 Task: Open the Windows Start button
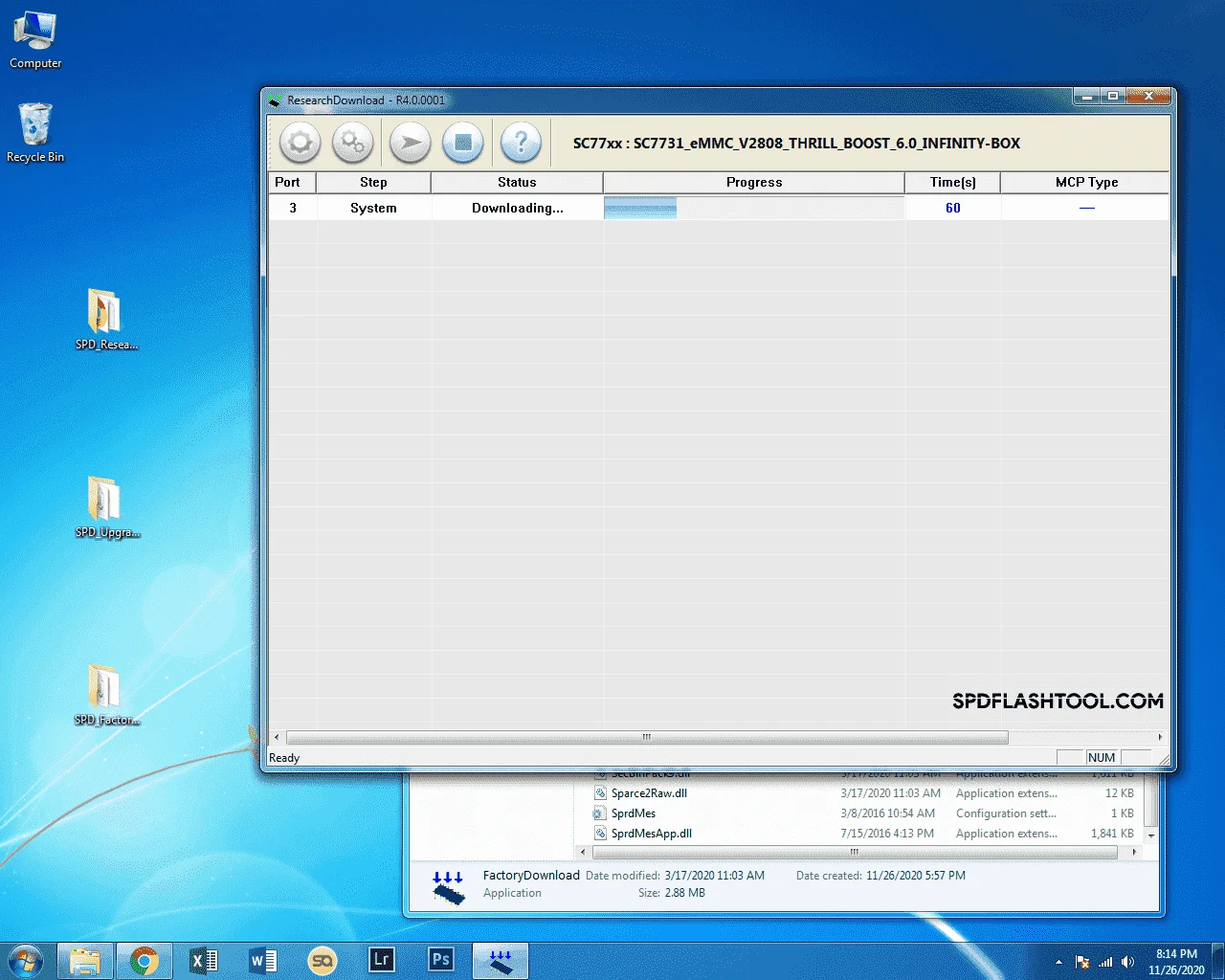pyautogui.click(x=26, y=960)
